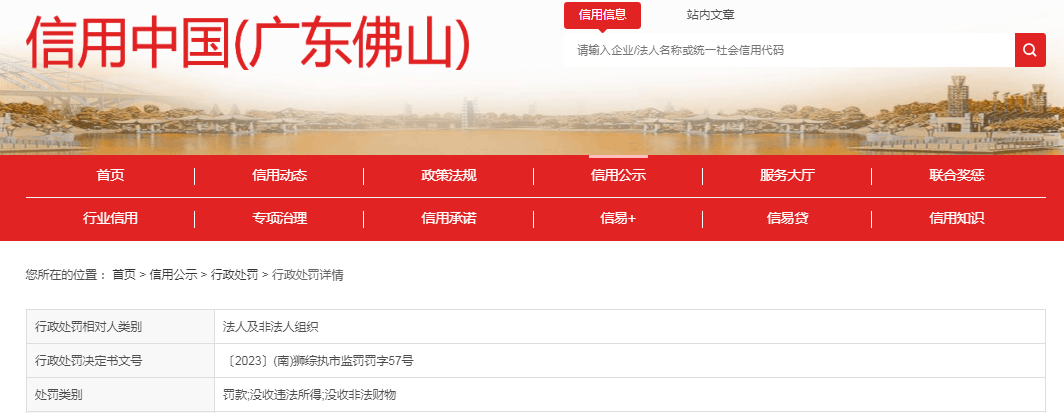Viewport: 1064px width, 413px height.
Task: Open the 信用公示 navigation item
Action: [618, 176]
